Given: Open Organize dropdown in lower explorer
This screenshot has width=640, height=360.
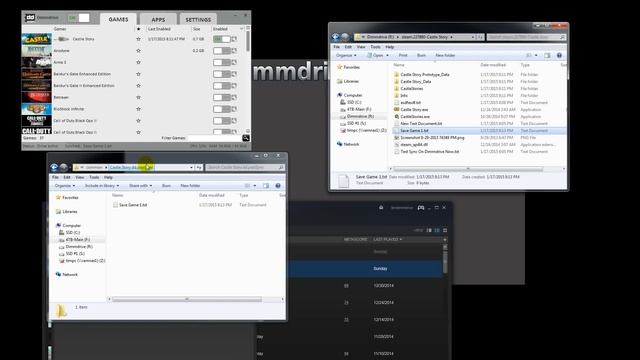Looking at the screenshot, I should click(x=65, y=186).
